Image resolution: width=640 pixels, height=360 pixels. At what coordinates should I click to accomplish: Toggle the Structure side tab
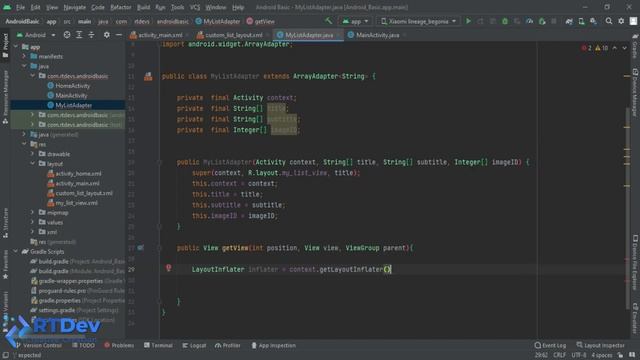tap(5, 223)
